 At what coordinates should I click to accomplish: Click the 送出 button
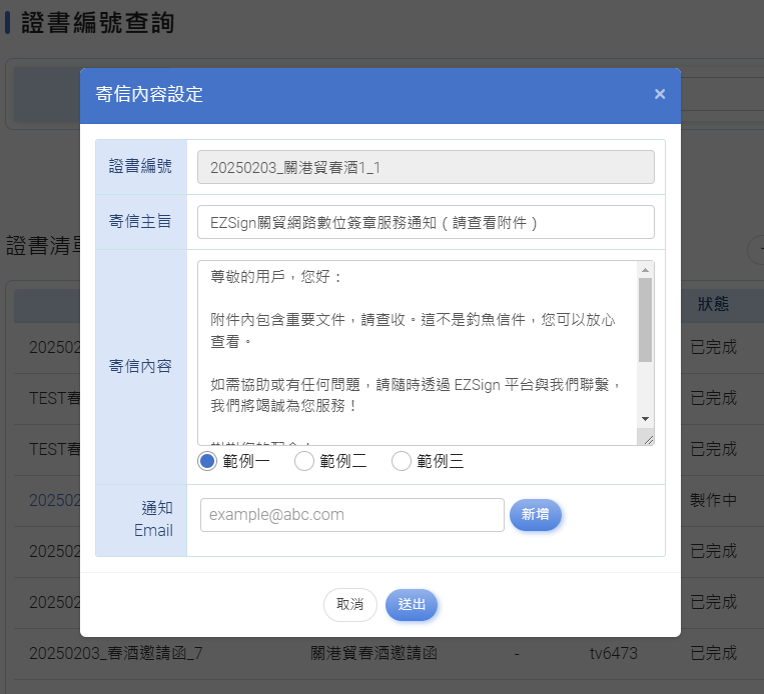pos(411,604)
